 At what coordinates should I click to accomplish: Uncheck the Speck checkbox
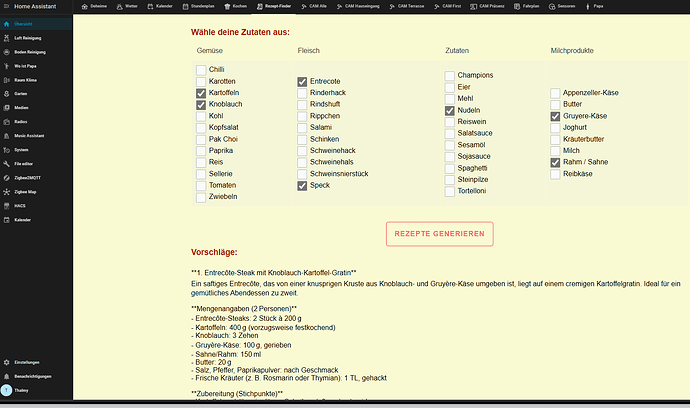(302, 186)
